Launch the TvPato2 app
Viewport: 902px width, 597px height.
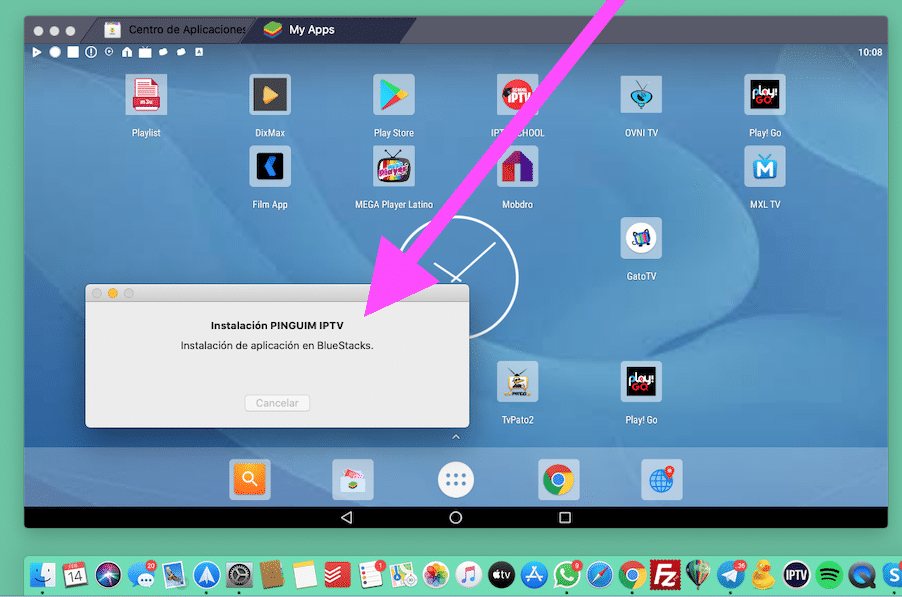pyautogui.click(x=517, y=382)
